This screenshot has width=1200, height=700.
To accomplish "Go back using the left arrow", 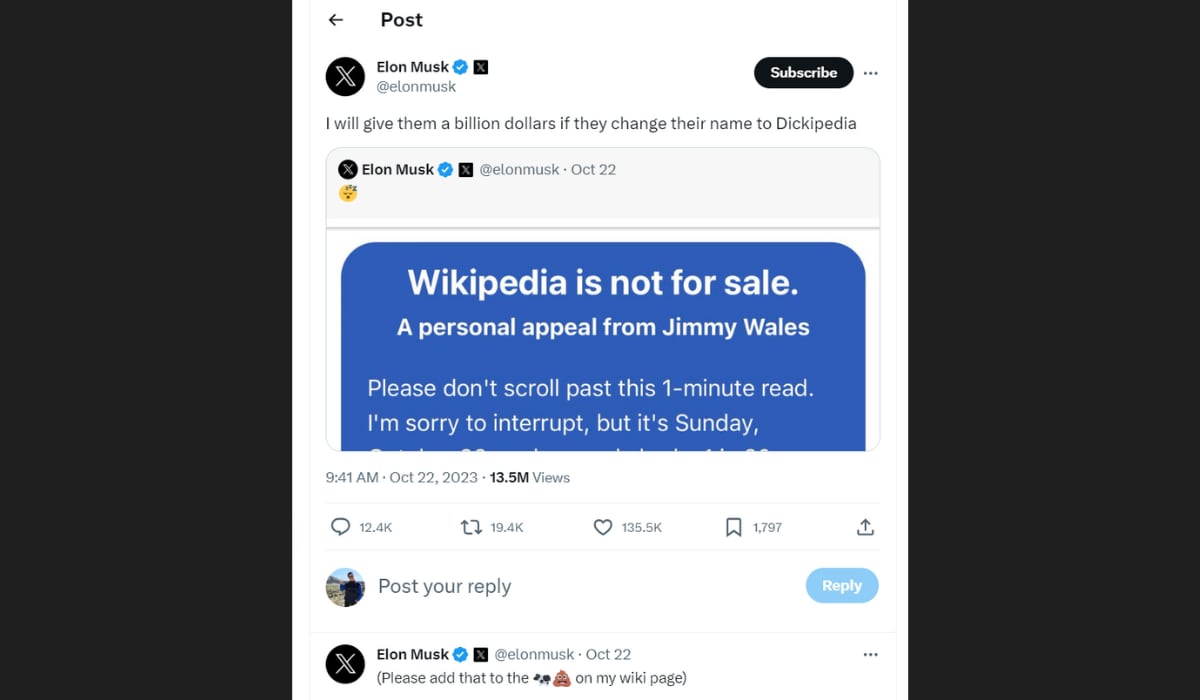I will [x=336, y=20].
